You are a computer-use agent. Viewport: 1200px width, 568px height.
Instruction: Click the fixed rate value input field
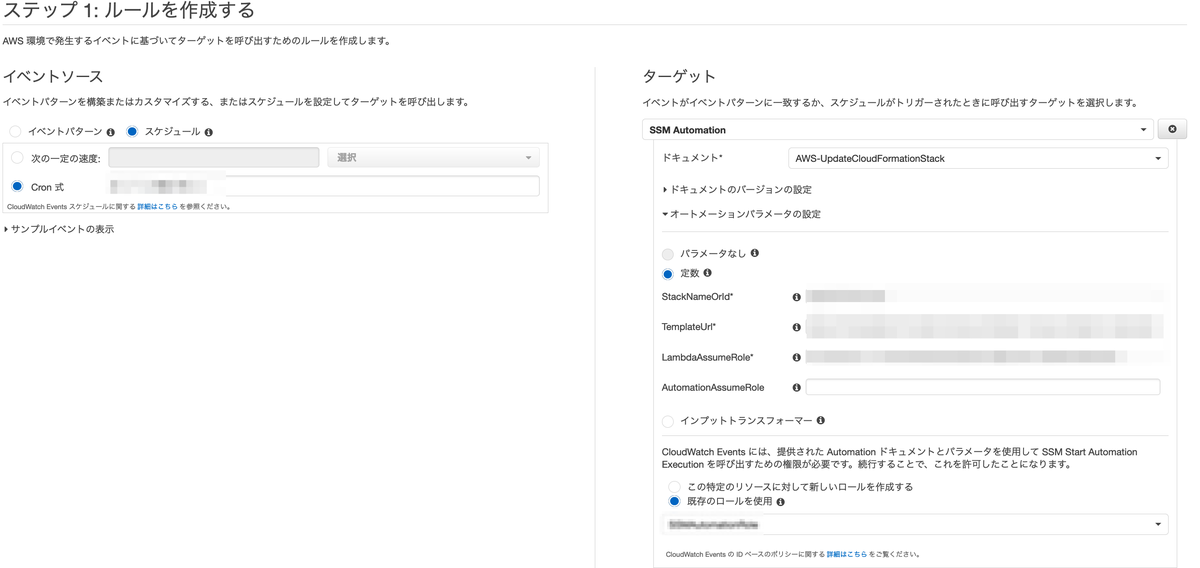(x=214, y=157)
